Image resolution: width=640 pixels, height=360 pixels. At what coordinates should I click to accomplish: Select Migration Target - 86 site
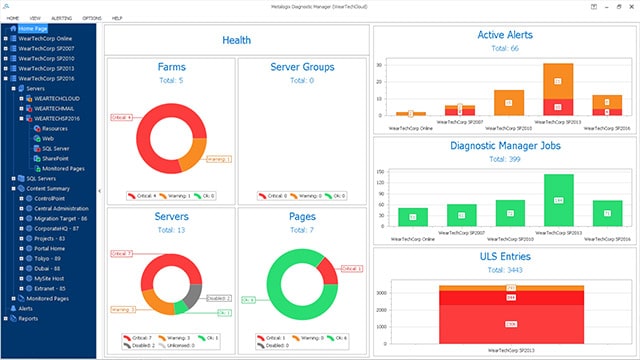point(61,218)
